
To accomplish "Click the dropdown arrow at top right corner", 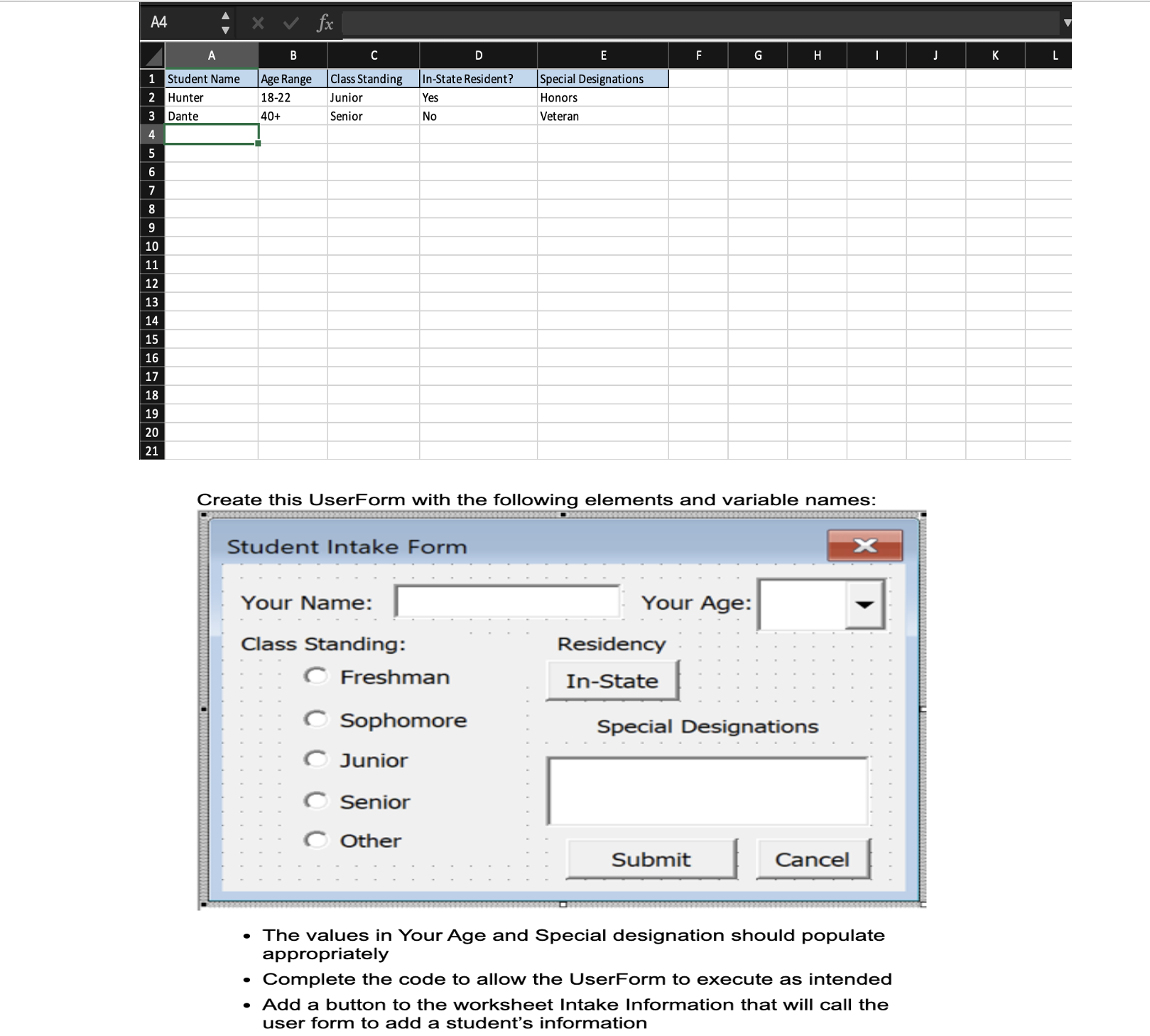I will point(1068,22).
